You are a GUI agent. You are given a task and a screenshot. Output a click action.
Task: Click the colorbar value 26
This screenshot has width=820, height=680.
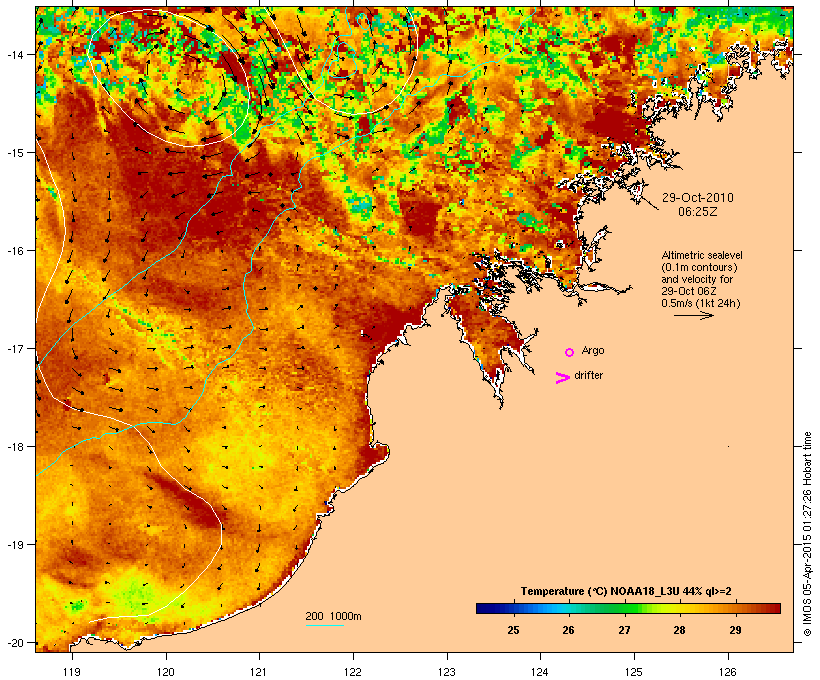568,630
